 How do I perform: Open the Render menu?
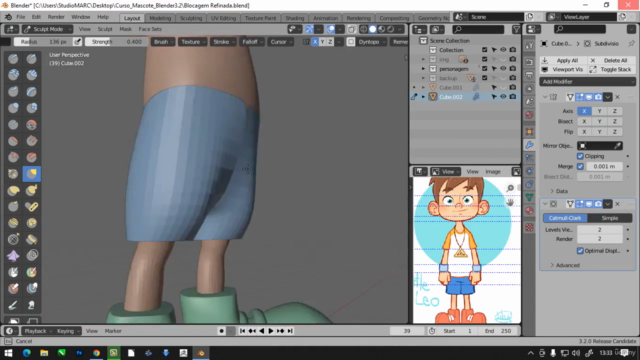56,17
